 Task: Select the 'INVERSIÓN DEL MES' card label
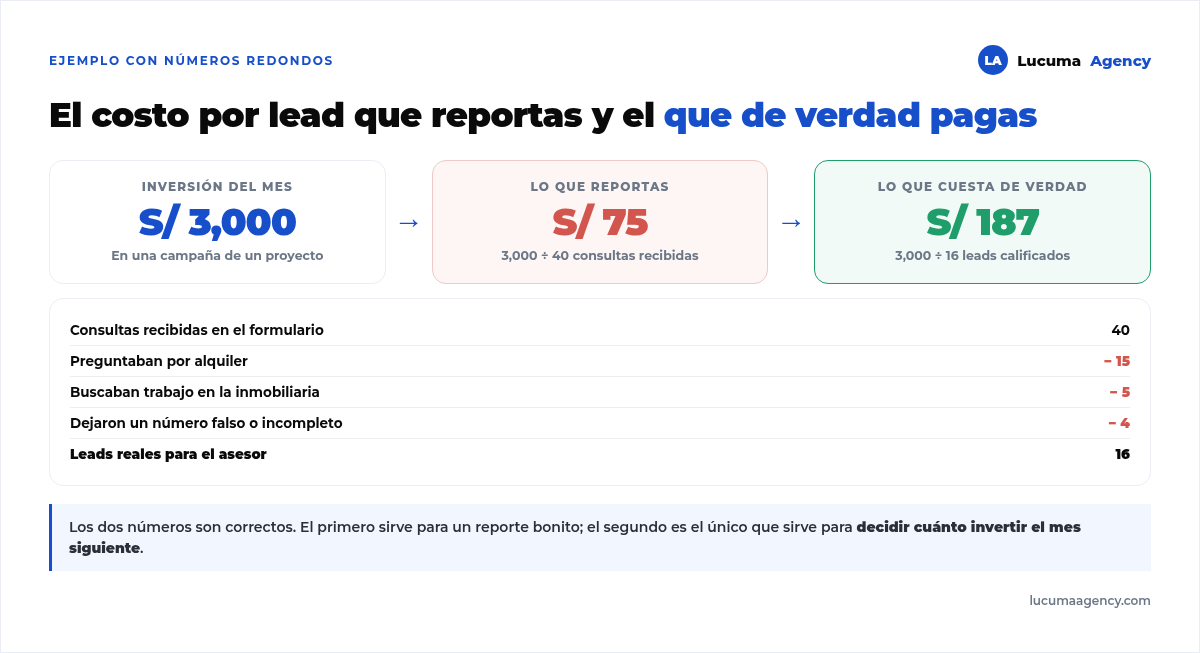pos(217,187)
